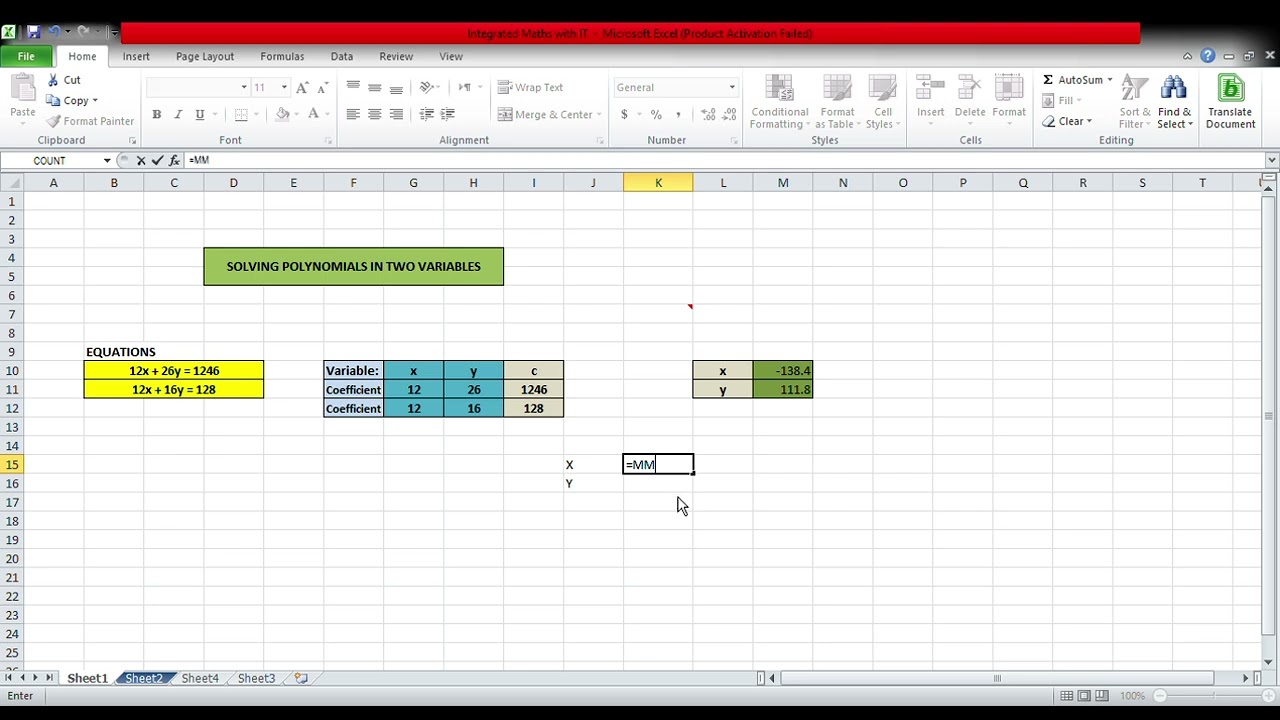Click the formula bar Cancel X
Viewport: 1280px width, 720px height.
tap(141, 160)
